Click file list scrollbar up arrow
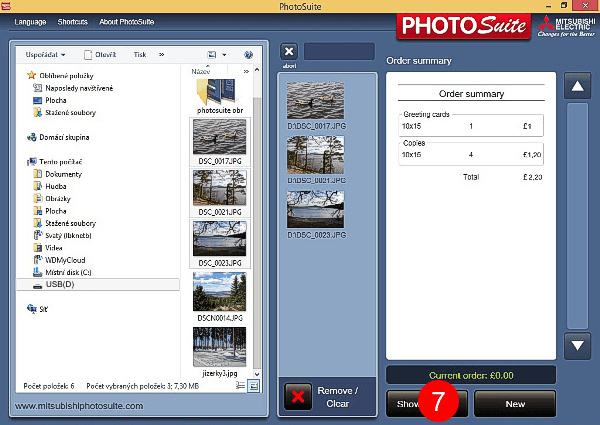Image resolution: width=600 pixels, height=425 pixels. [257, 70]
